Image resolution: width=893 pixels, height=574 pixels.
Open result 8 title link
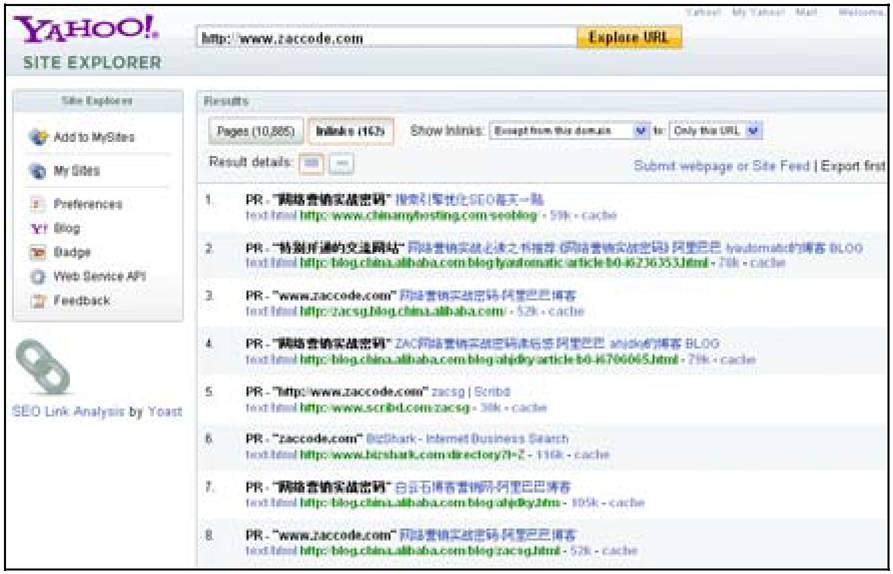(x=488, y=535)
